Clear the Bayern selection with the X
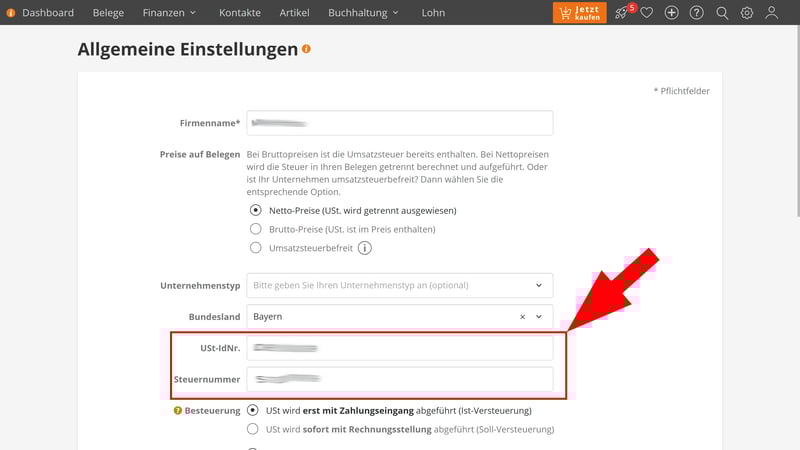 (x=522, y=316)
